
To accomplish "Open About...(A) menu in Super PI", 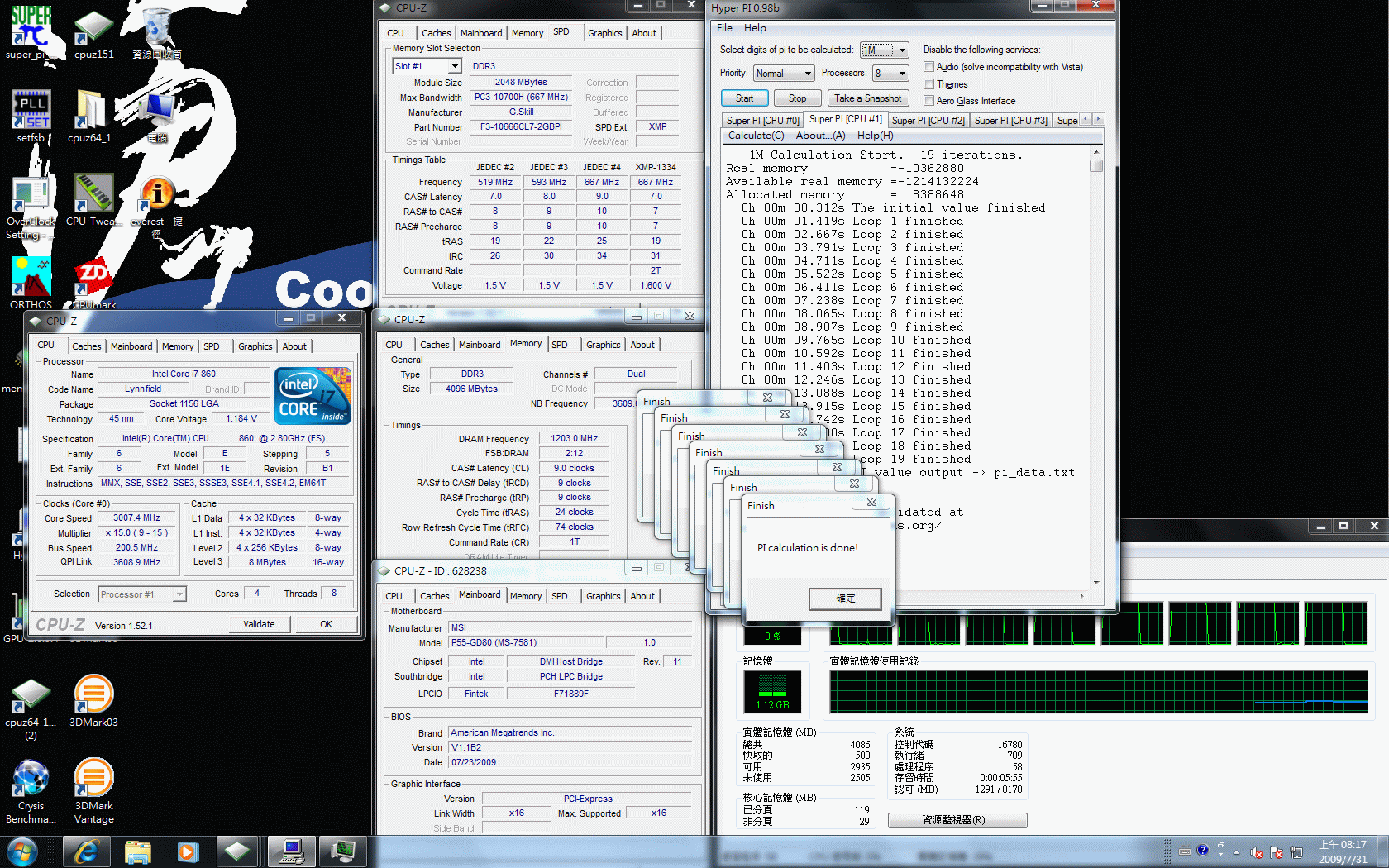I will pos(820,136).
